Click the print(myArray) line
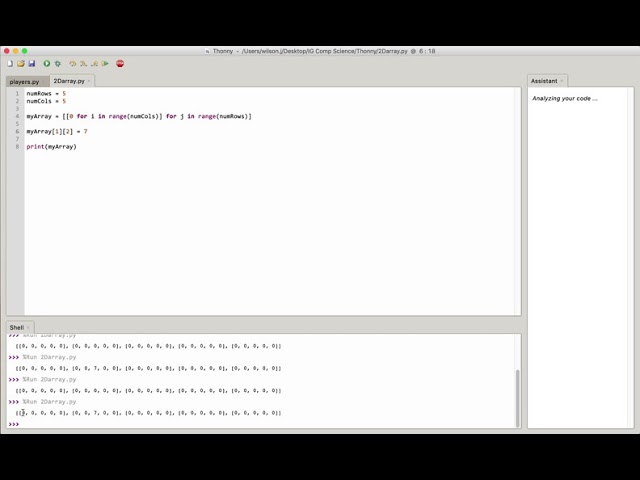 (x=51, y=147)
